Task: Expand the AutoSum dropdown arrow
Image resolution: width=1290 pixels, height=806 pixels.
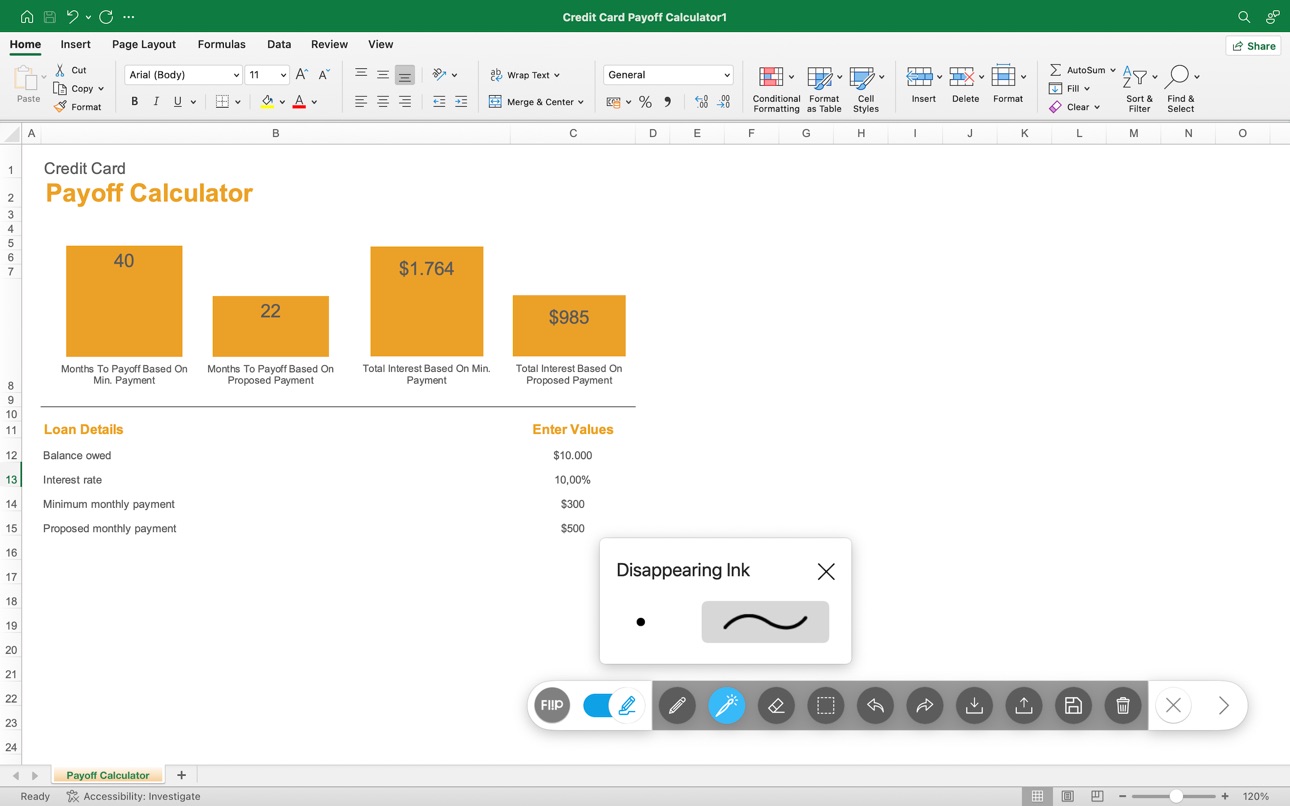Action: click(x=1112, y=70)
